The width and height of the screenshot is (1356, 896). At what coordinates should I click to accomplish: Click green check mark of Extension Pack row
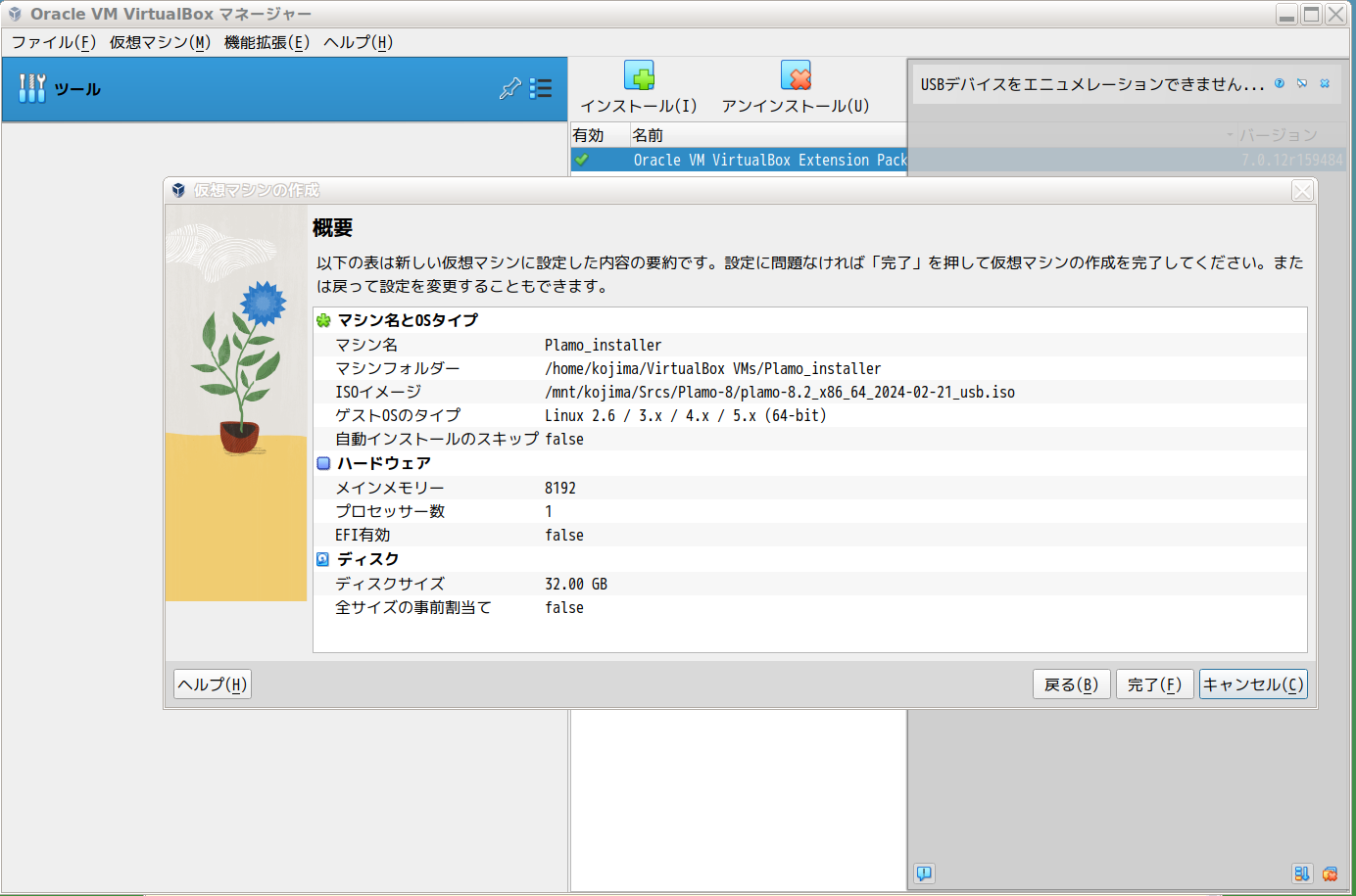582,160
